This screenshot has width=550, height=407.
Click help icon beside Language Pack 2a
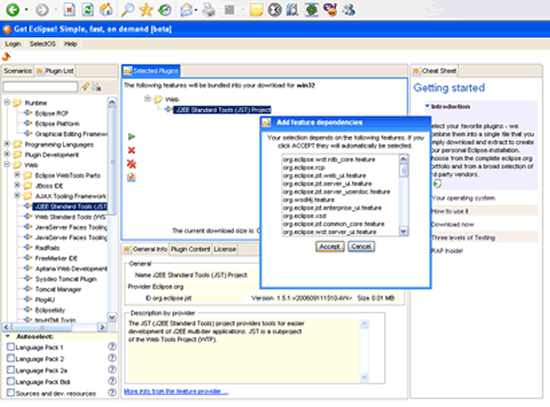pos(112,369)
